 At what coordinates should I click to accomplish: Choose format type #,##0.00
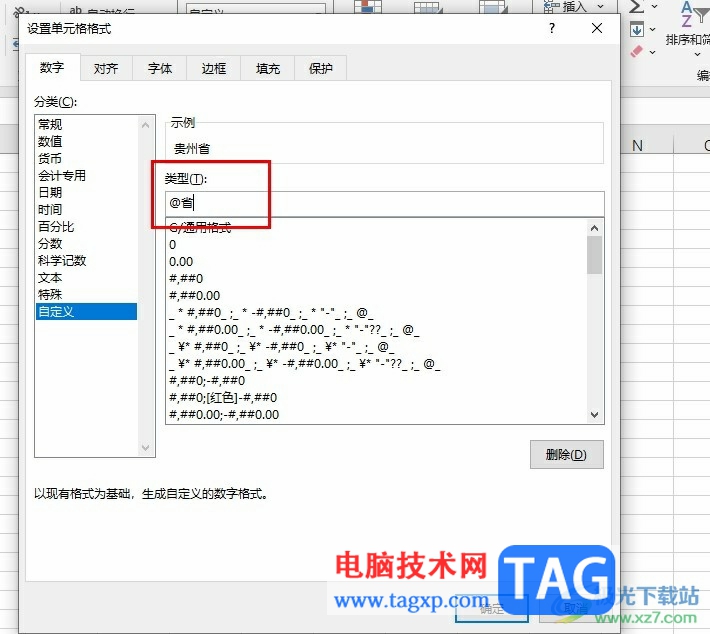[377, 296]
